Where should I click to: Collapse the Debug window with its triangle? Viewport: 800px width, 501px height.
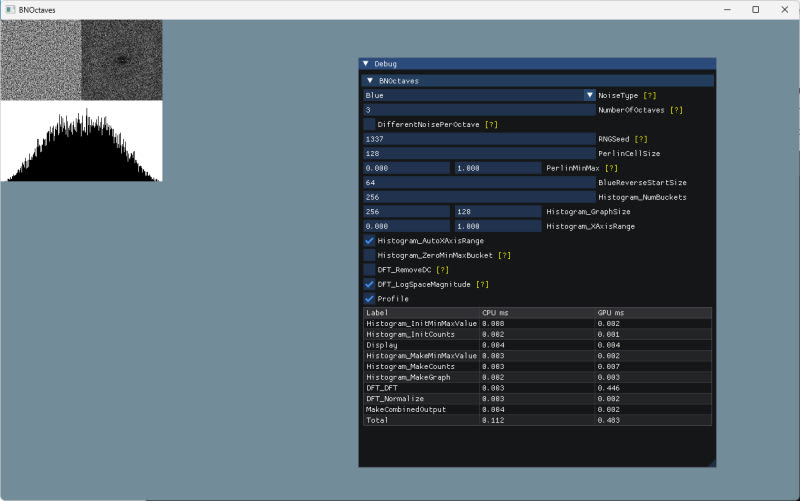point(366,64)
